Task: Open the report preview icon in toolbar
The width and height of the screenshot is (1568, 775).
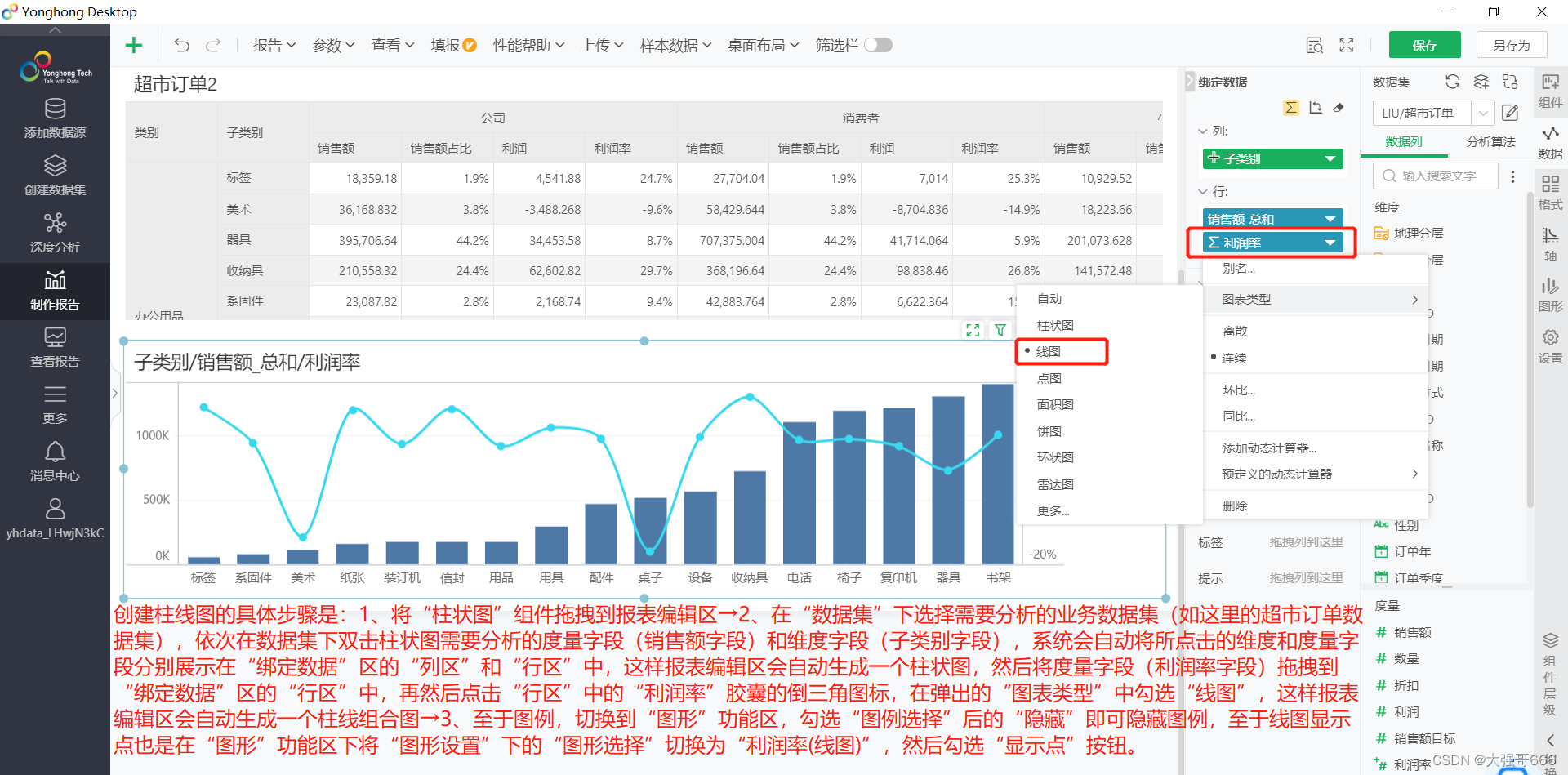Action: (x=1314, y=45)
